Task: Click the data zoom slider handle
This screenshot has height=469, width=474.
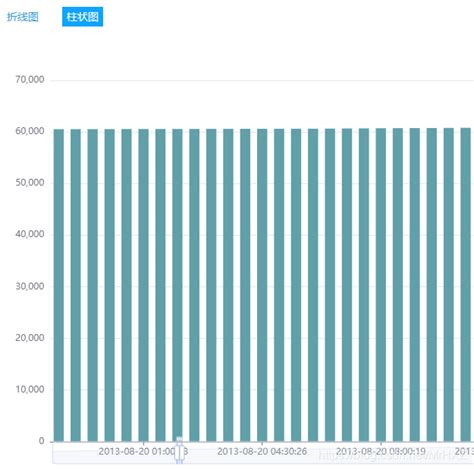Action: tap(179, 451)
